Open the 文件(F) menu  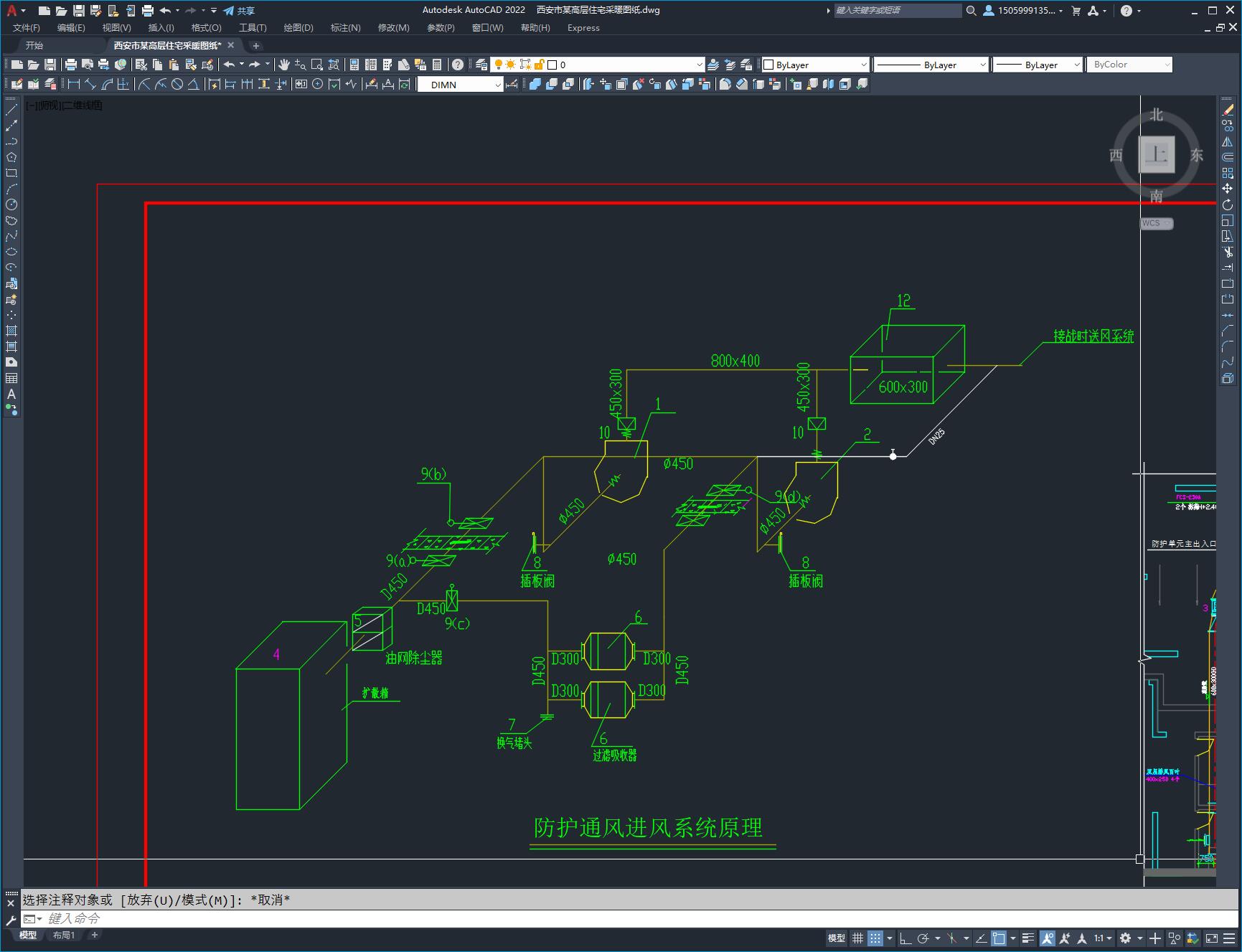point(27,27)
